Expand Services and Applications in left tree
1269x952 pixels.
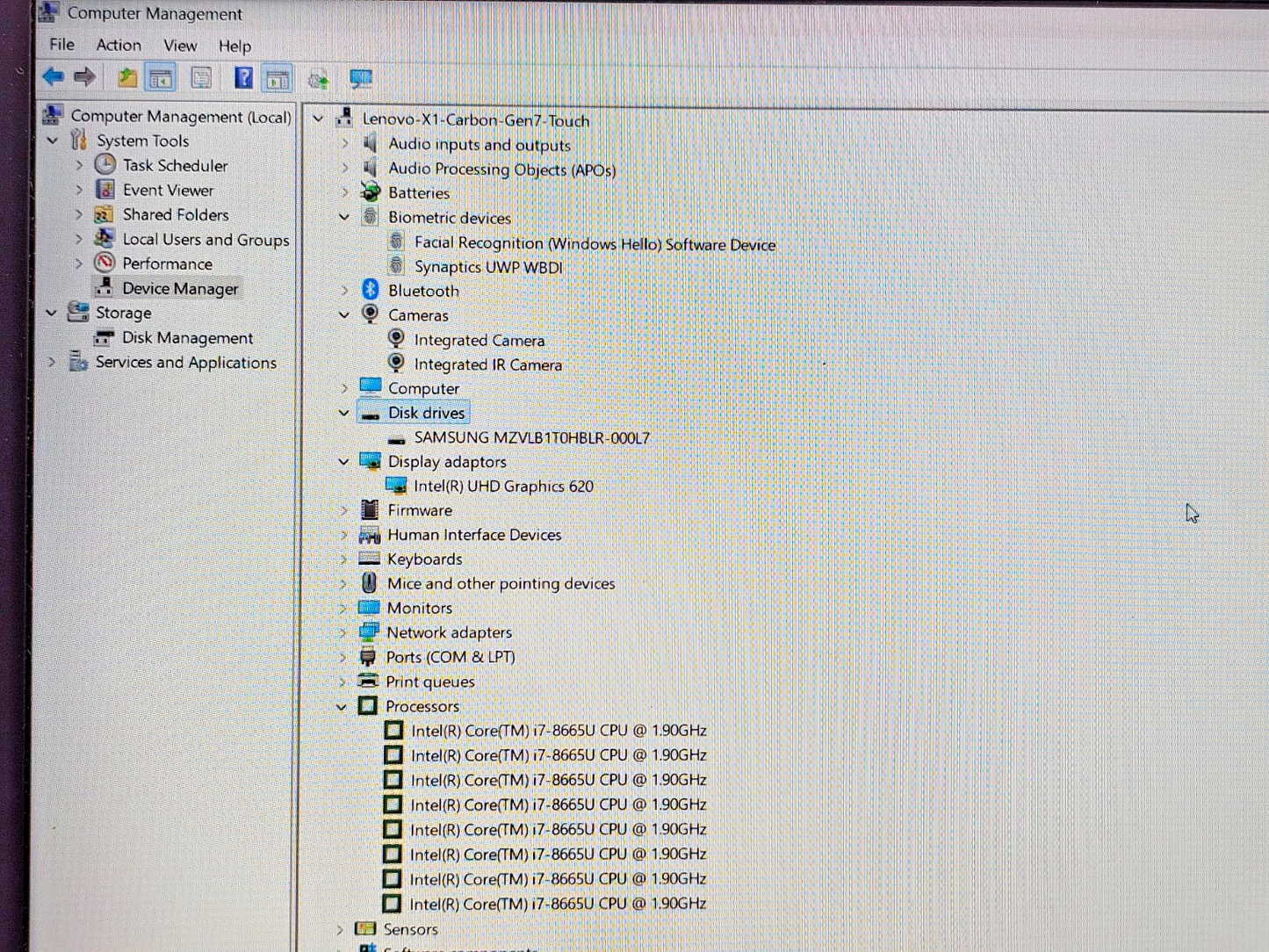[x=52, y=362]
